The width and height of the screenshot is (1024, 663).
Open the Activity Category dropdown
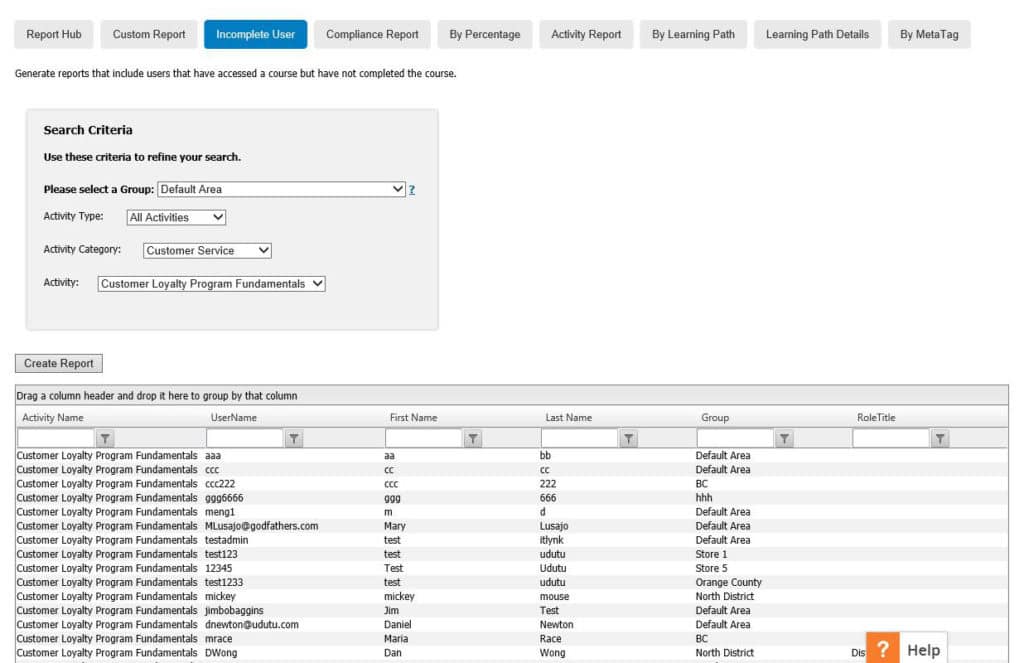click(207, 251)
